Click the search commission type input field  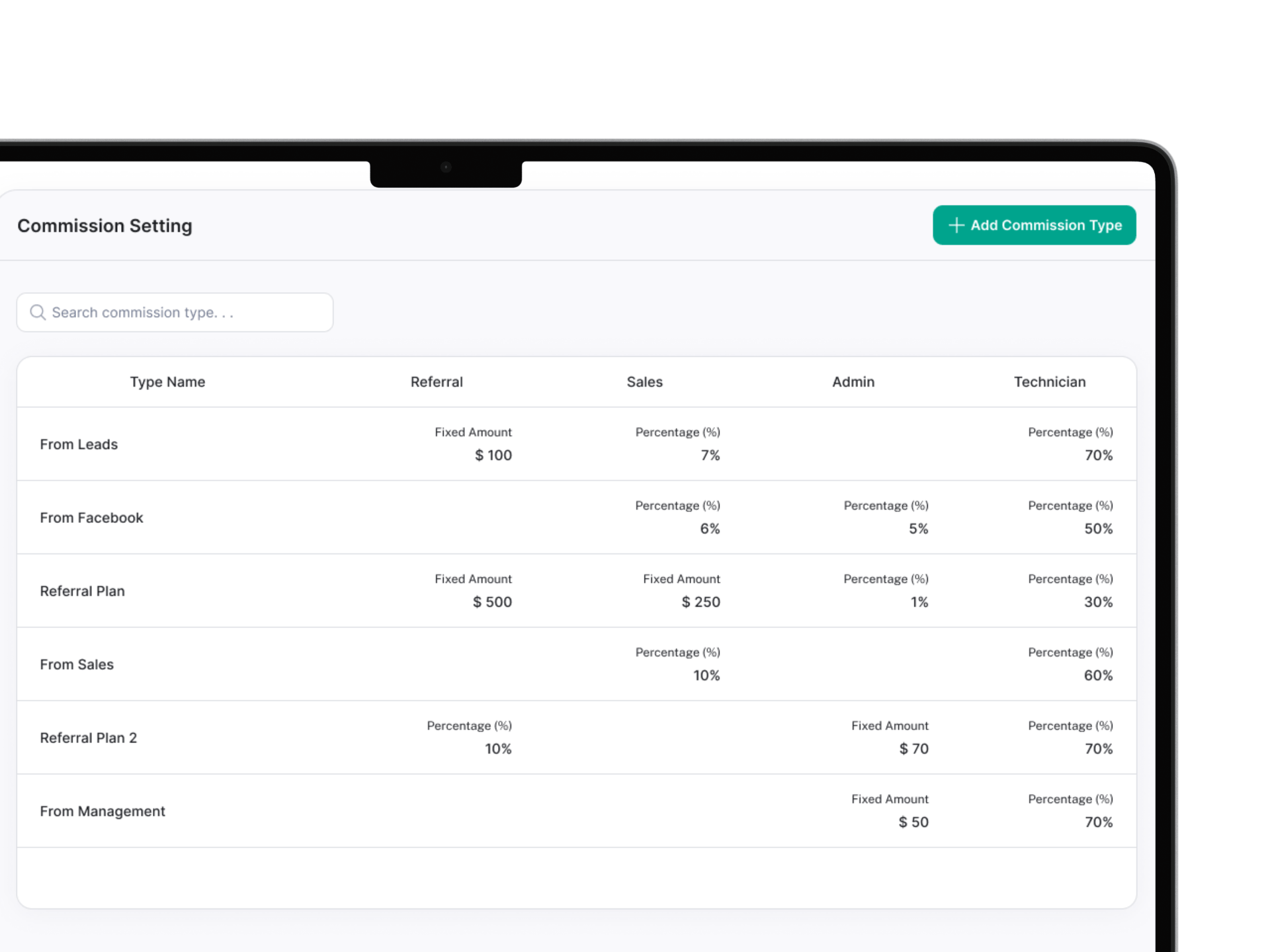pos(175,312)
